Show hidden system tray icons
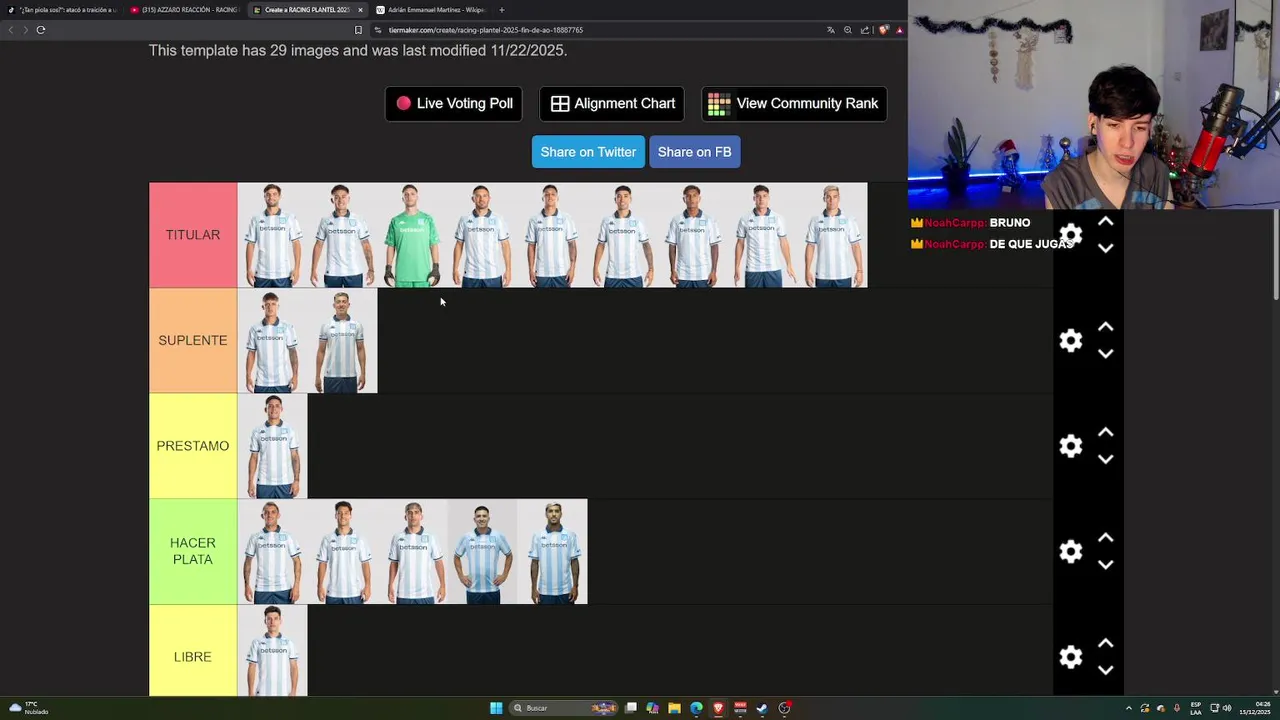Screen dimensions: 1280x720 point(1129,708)
